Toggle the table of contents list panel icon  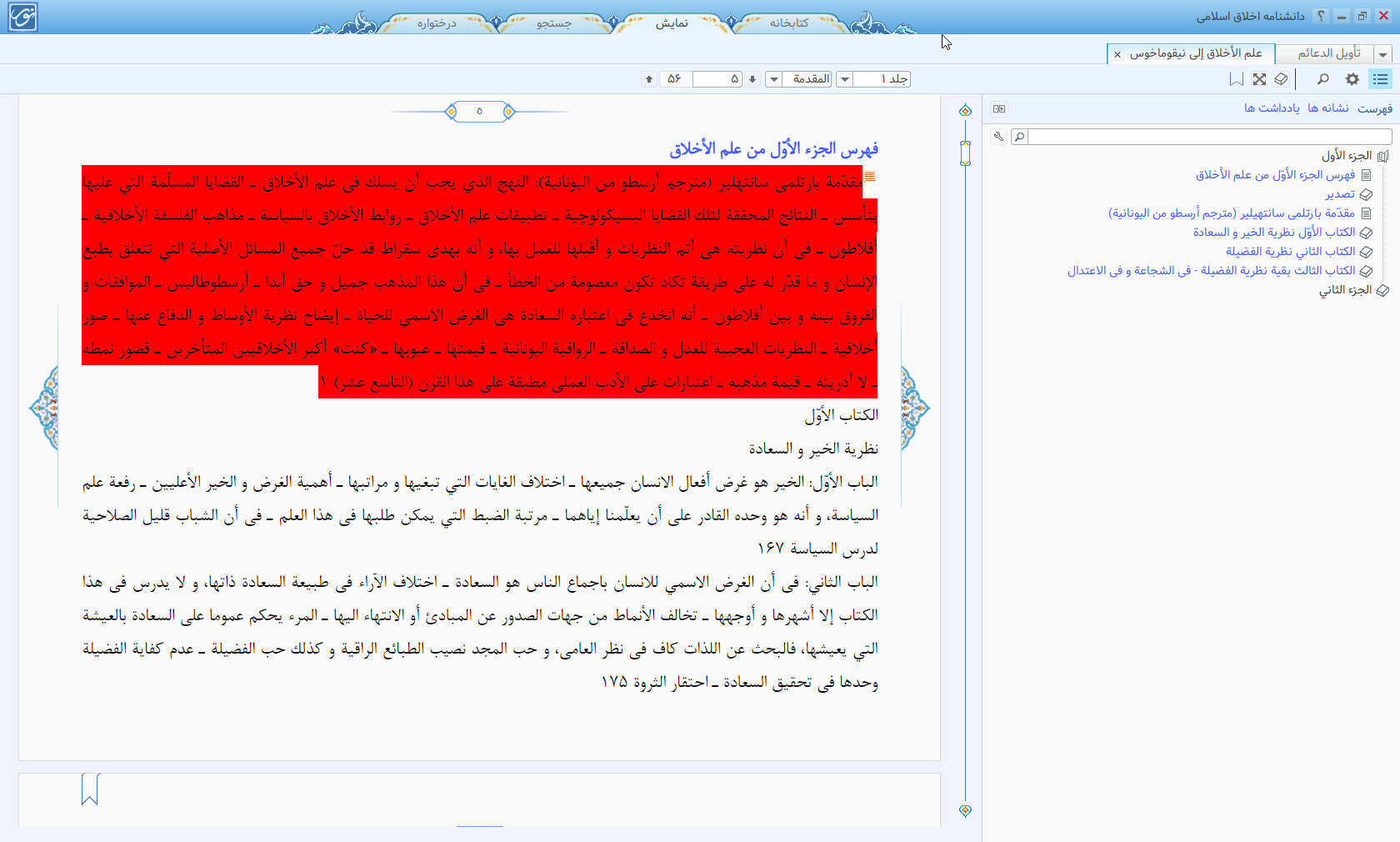click(x=1380, y=79)
